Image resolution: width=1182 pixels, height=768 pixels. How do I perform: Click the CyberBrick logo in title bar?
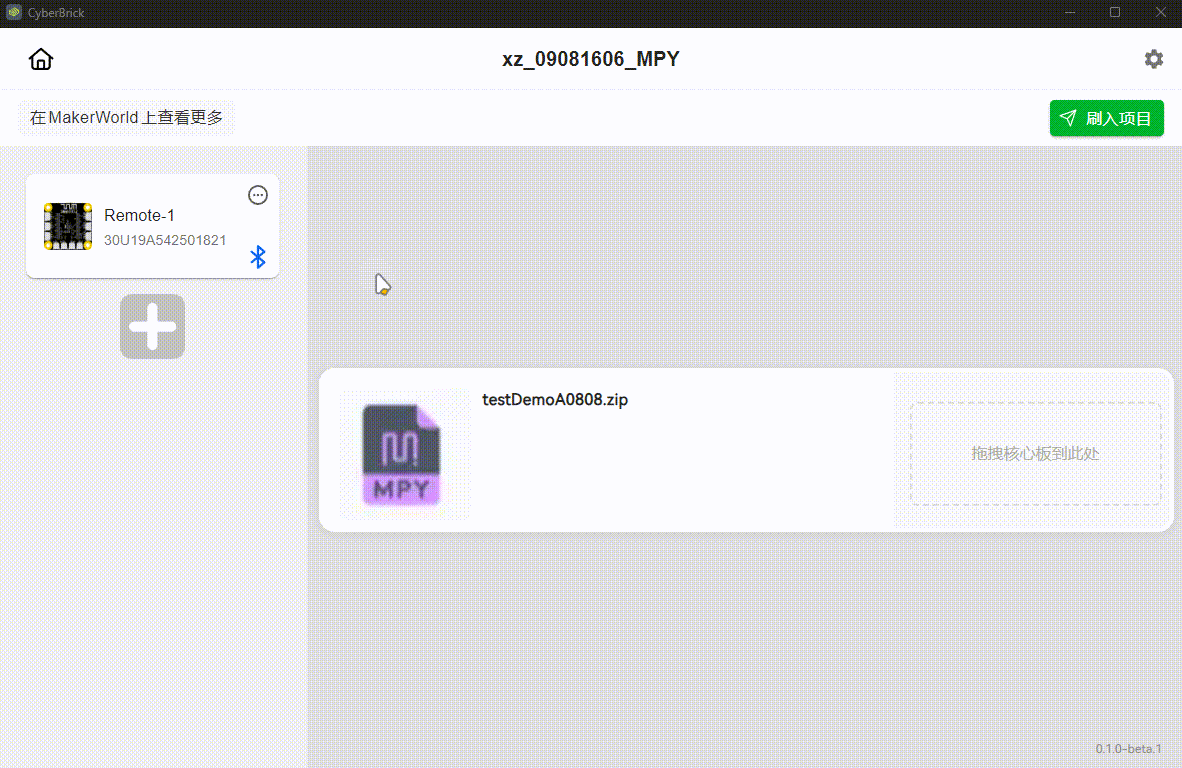(14, 13)
